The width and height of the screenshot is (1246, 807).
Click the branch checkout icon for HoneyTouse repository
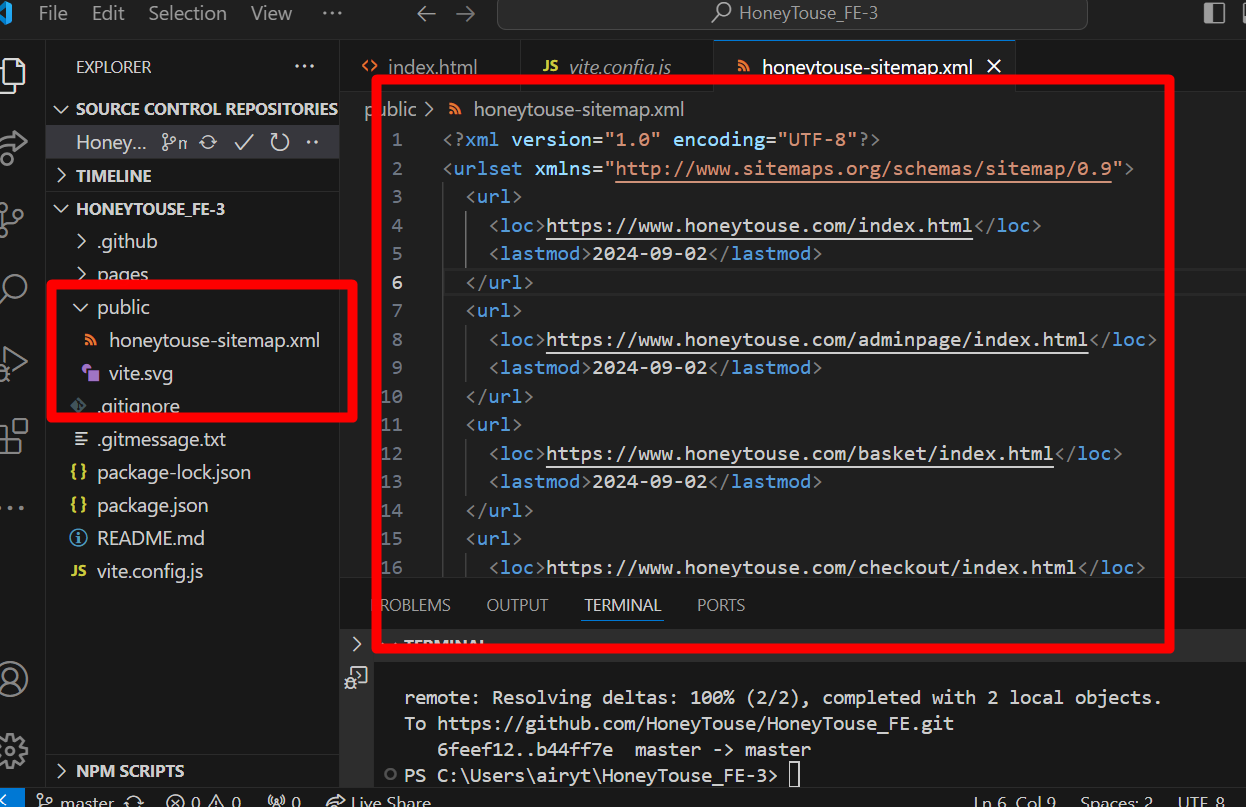tap(174, 142)
